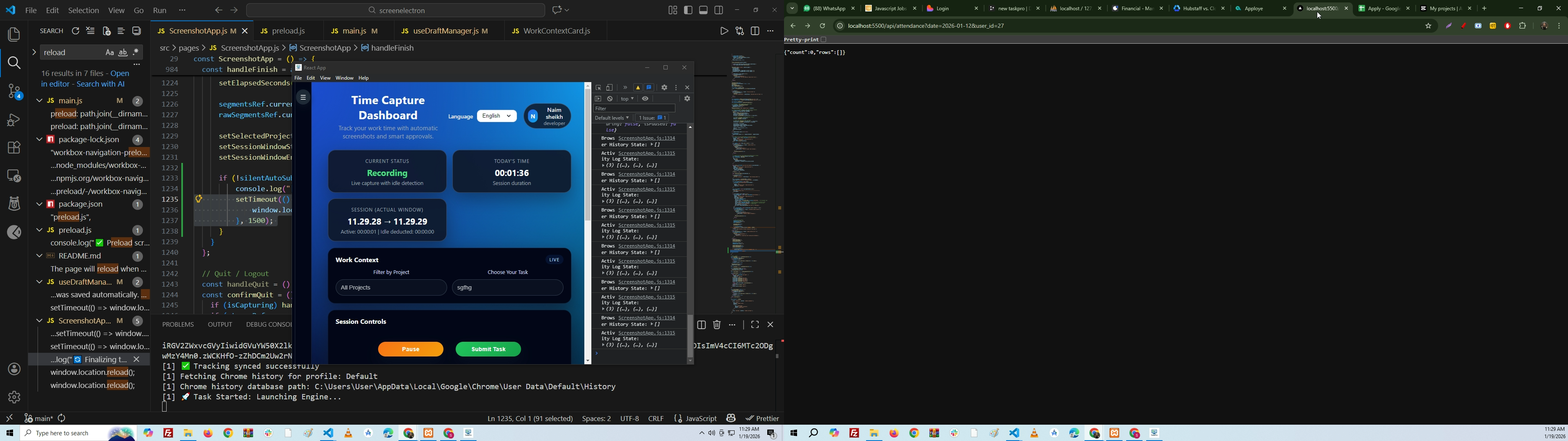Refresh search results in Search panel

coord(76,32)
